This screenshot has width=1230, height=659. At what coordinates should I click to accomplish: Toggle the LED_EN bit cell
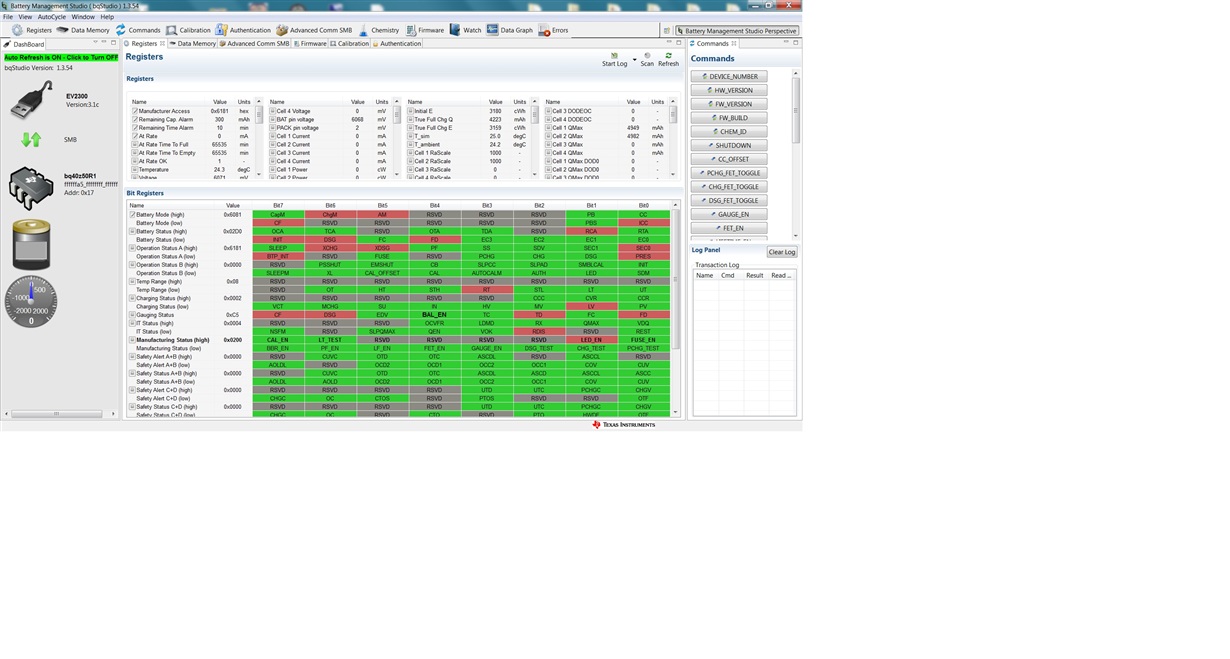pyautogui.click(x=591, y=340)
